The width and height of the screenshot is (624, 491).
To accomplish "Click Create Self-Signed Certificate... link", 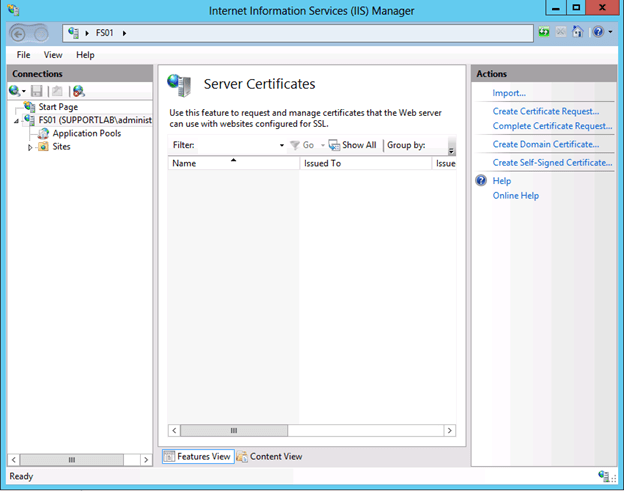I will [552, 163].
